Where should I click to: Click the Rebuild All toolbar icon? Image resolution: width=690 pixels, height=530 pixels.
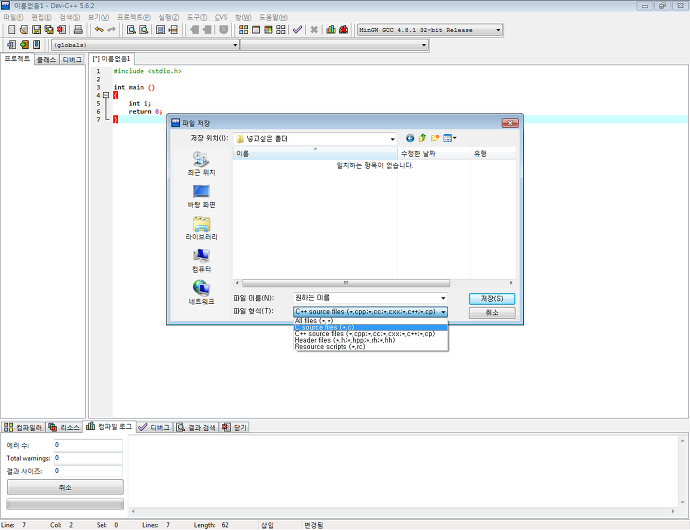pos(280,29)
